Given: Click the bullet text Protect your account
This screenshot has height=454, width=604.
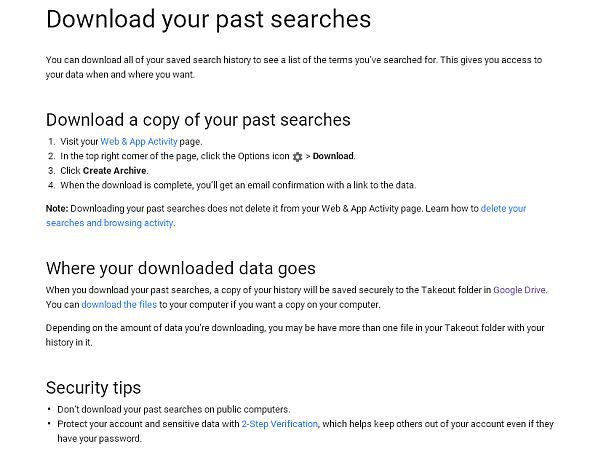Looking at the screenshot, I should click(305, 431).
